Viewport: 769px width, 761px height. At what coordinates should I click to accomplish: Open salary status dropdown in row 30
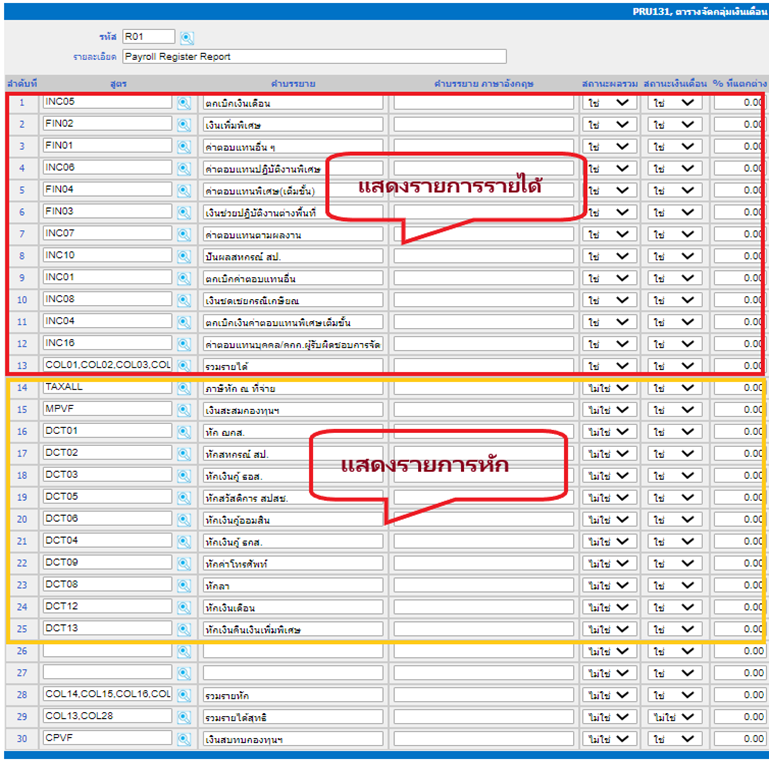click(673, 739)
